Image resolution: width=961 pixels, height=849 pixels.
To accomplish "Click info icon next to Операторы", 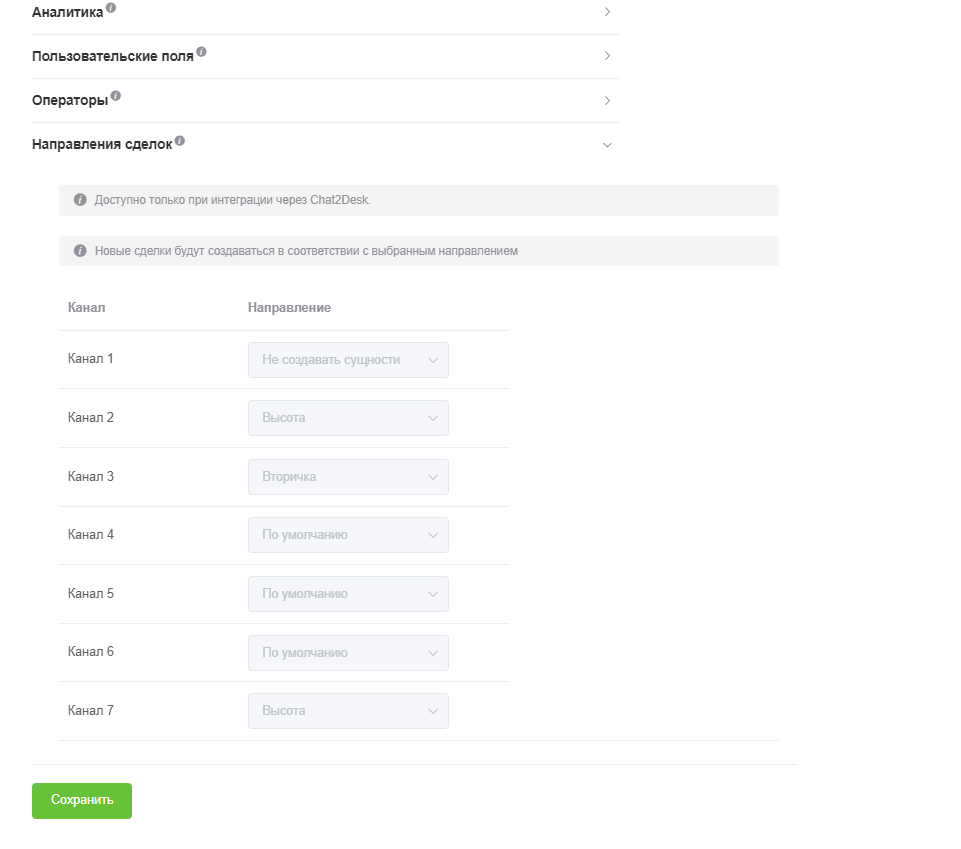I will click(116, 96).
